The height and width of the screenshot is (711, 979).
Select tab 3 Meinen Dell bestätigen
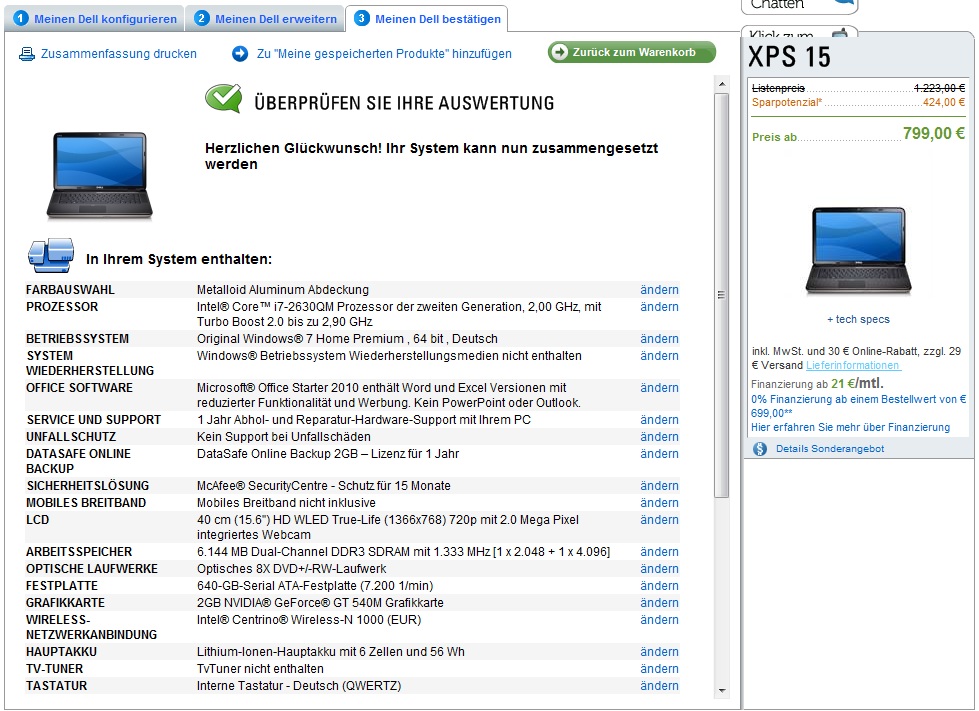(427, 19)
